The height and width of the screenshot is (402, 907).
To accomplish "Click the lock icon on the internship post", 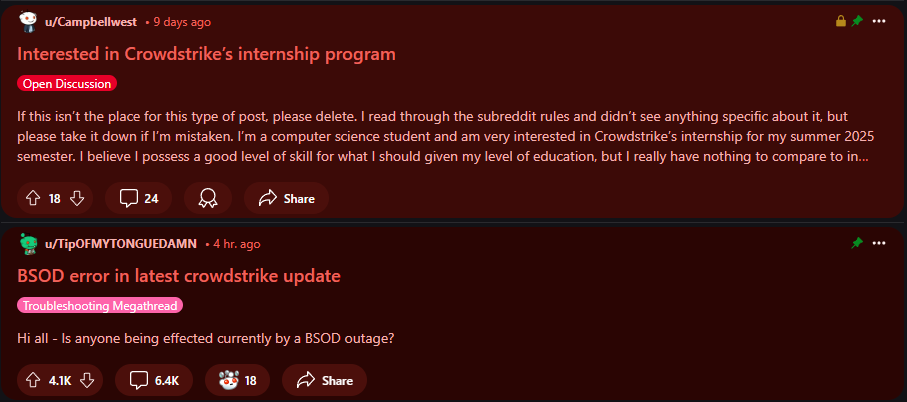I will [x=841, y=21].
